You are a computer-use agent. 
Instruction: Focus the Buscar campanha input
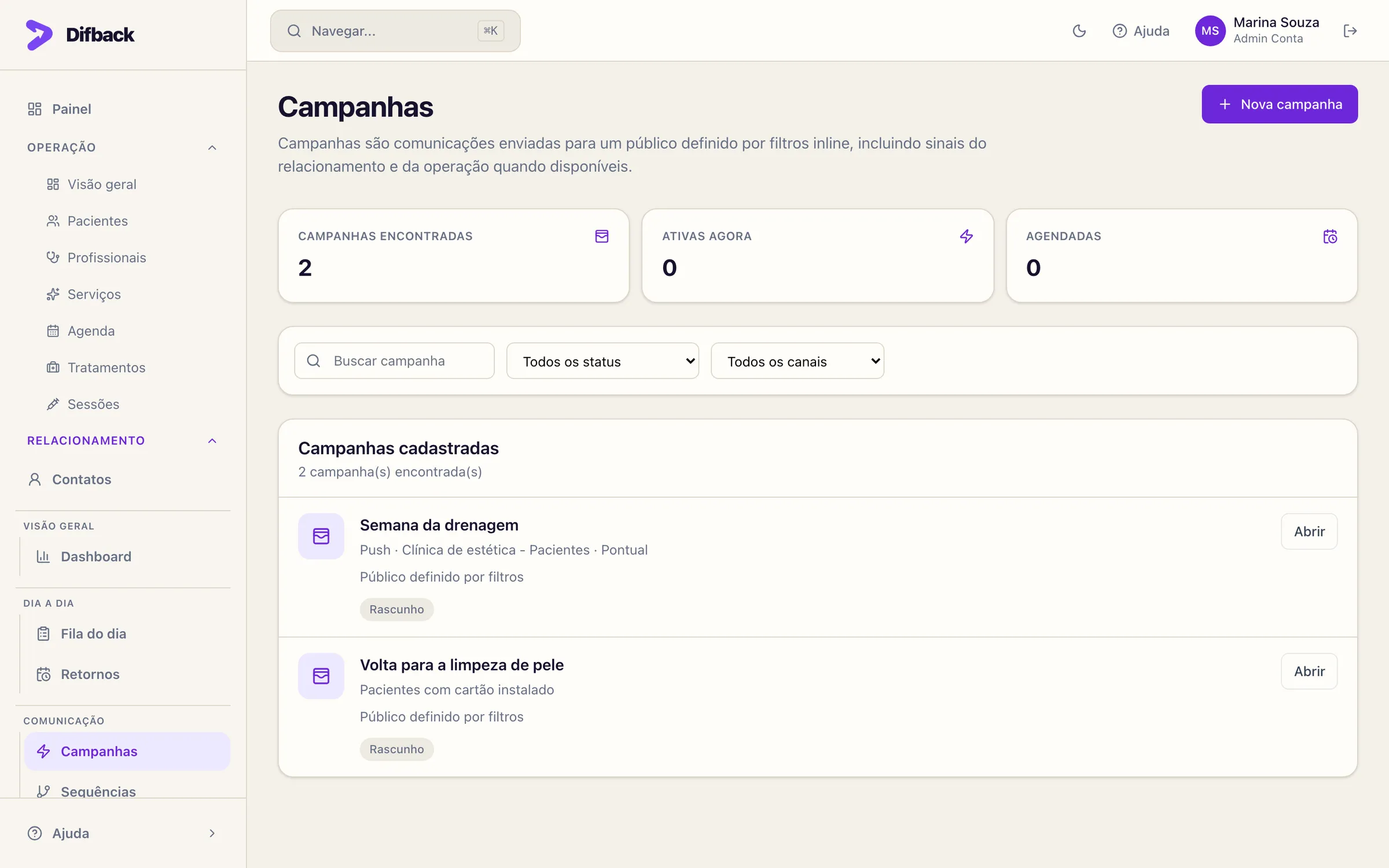click(x=394, y=361)
